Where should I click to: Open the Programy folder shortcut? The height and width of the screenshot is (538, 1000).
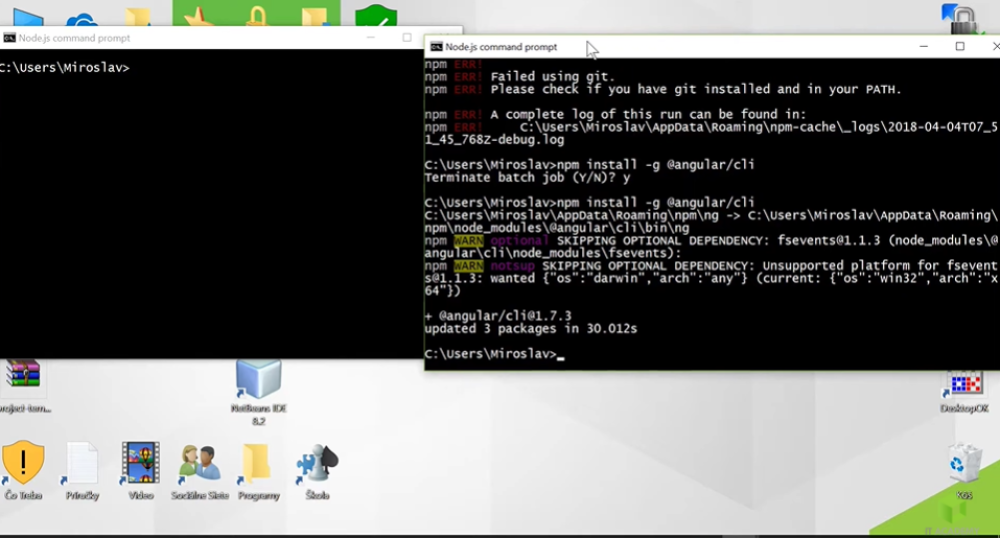tap(258, 464)
